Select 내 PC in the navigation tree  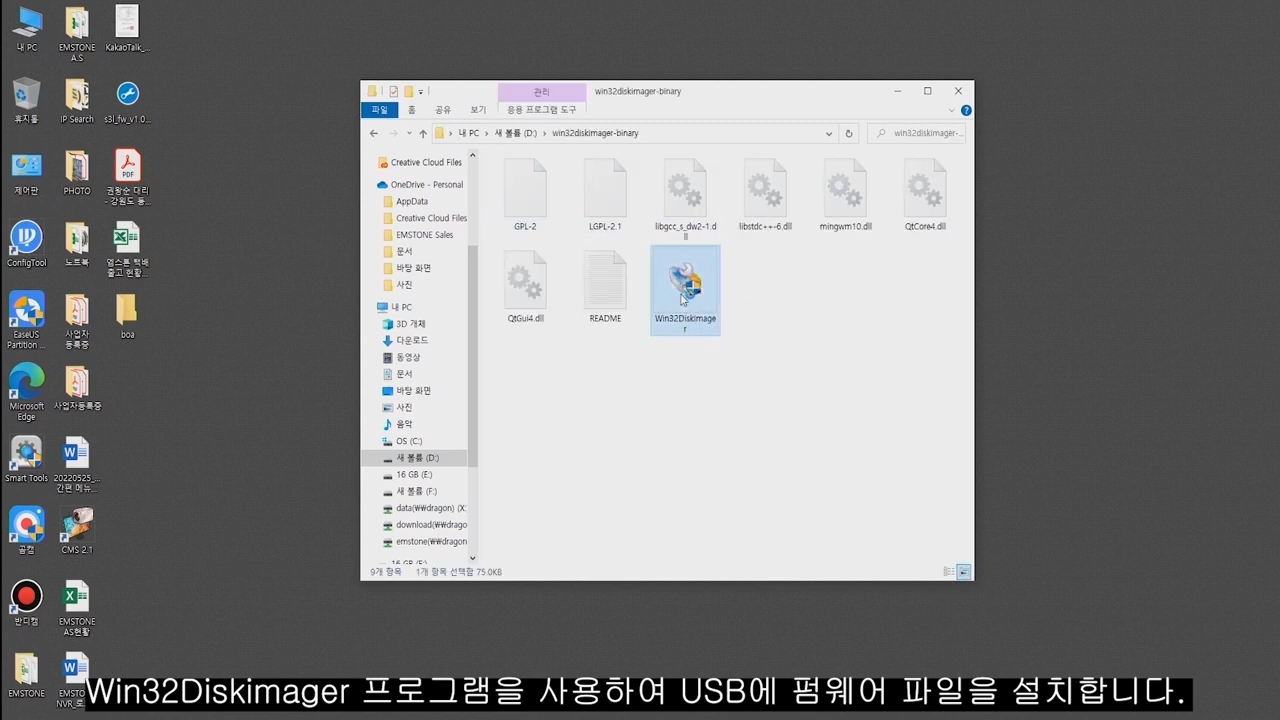pos(394,307)
